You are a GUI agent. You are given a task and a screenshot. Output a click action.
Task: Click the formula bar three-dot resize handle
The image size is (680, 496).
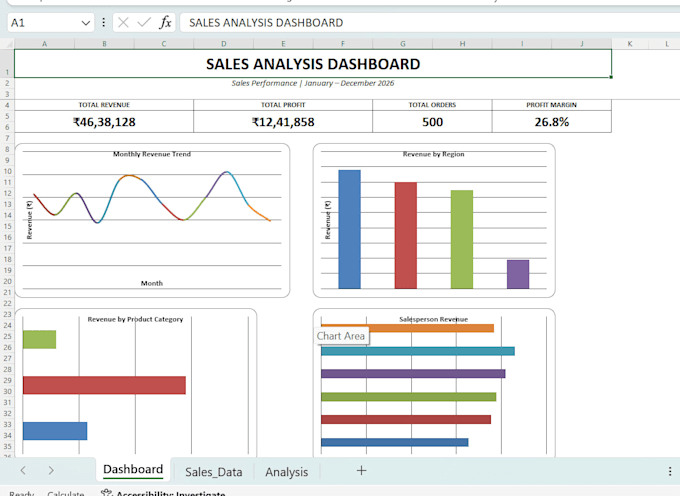[103, 23]
